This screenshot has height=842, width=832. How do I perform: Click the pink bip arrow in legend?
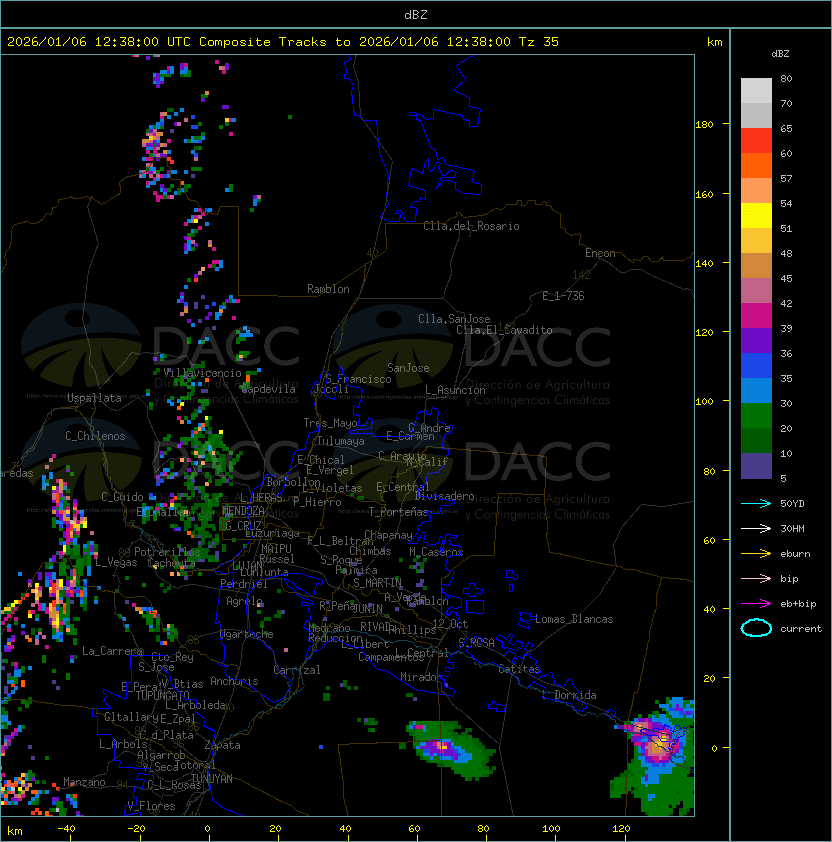click(x=756, y=578)
